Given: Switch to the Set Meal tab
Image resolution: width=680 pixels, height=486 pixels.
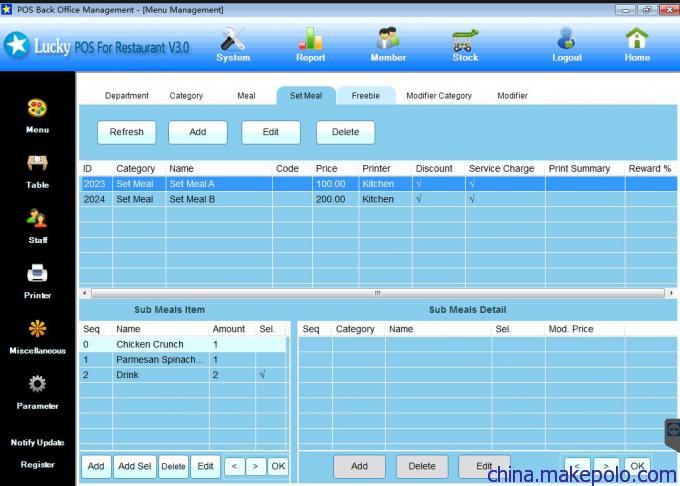Looking at the screenshot, I should tap(306, 96).
